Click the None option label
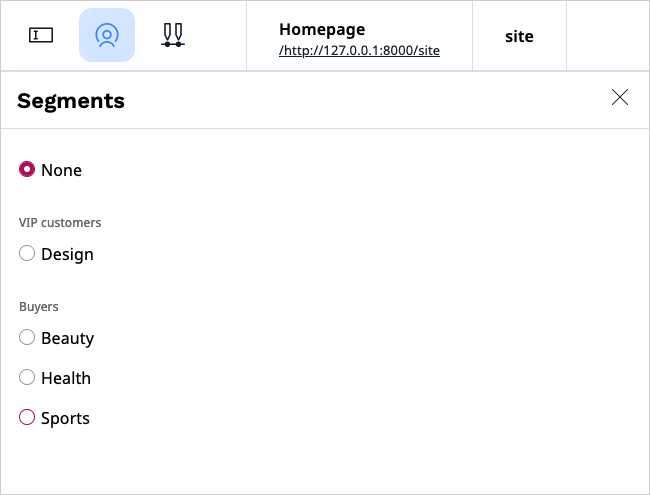 tap(61, 170)
